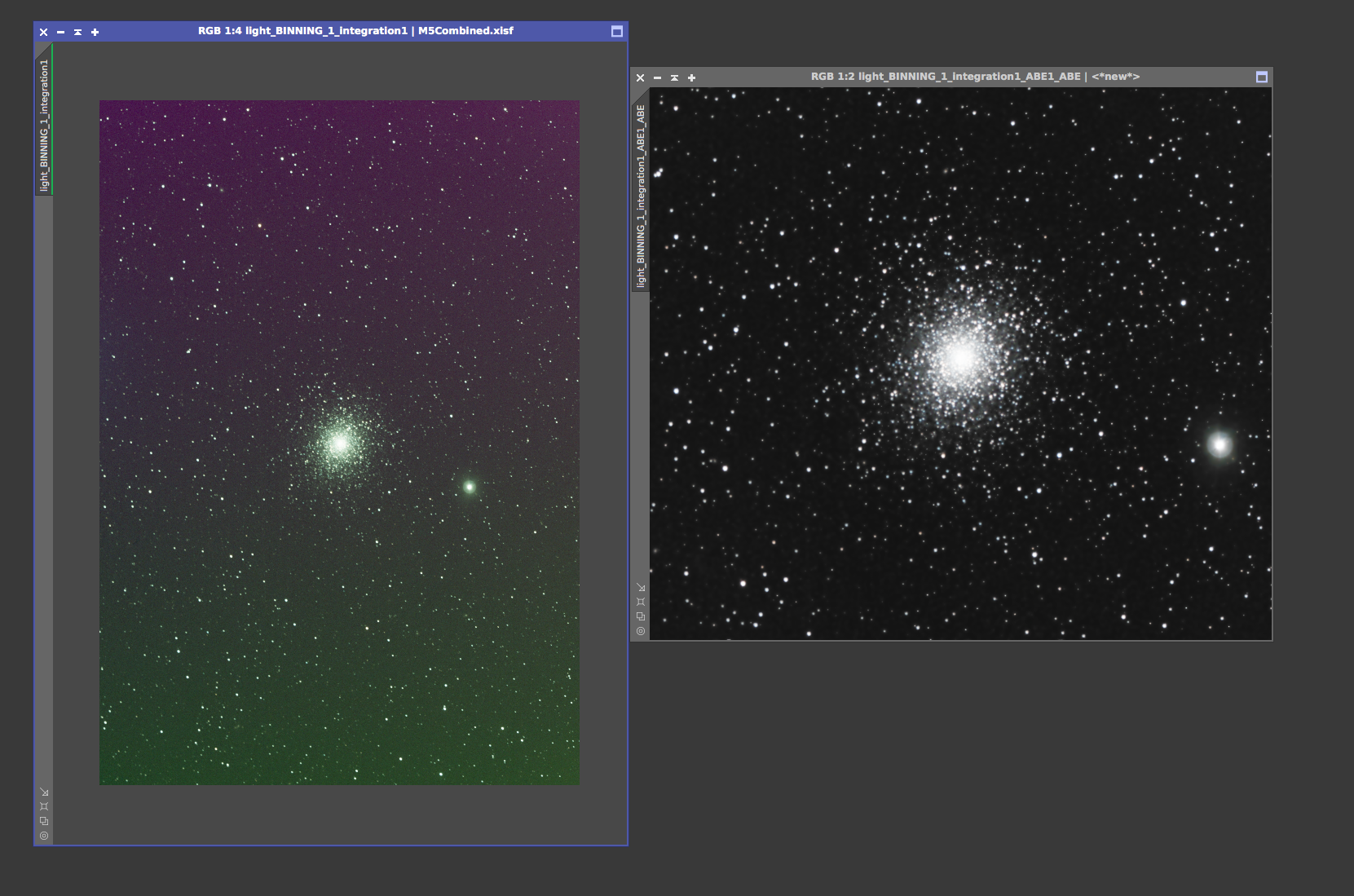
Task: Click the fit-view square icon in ABE window
Action: click(641, 602)
